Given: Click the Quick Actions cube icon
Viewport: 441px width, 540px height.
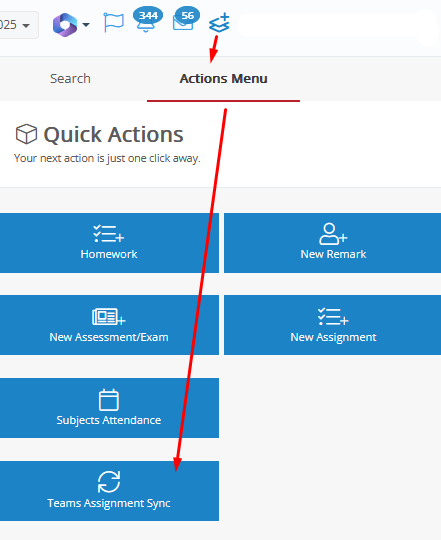Looking at the screenshot, I should (x=26, y=134).
